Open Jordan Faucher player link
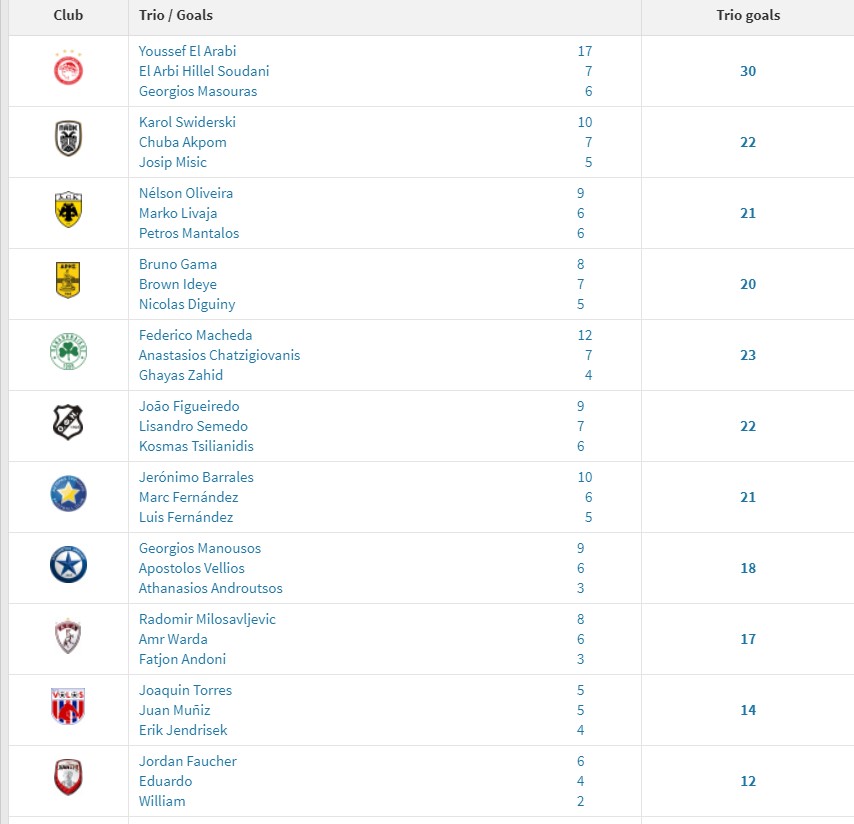 coord(188,761)
